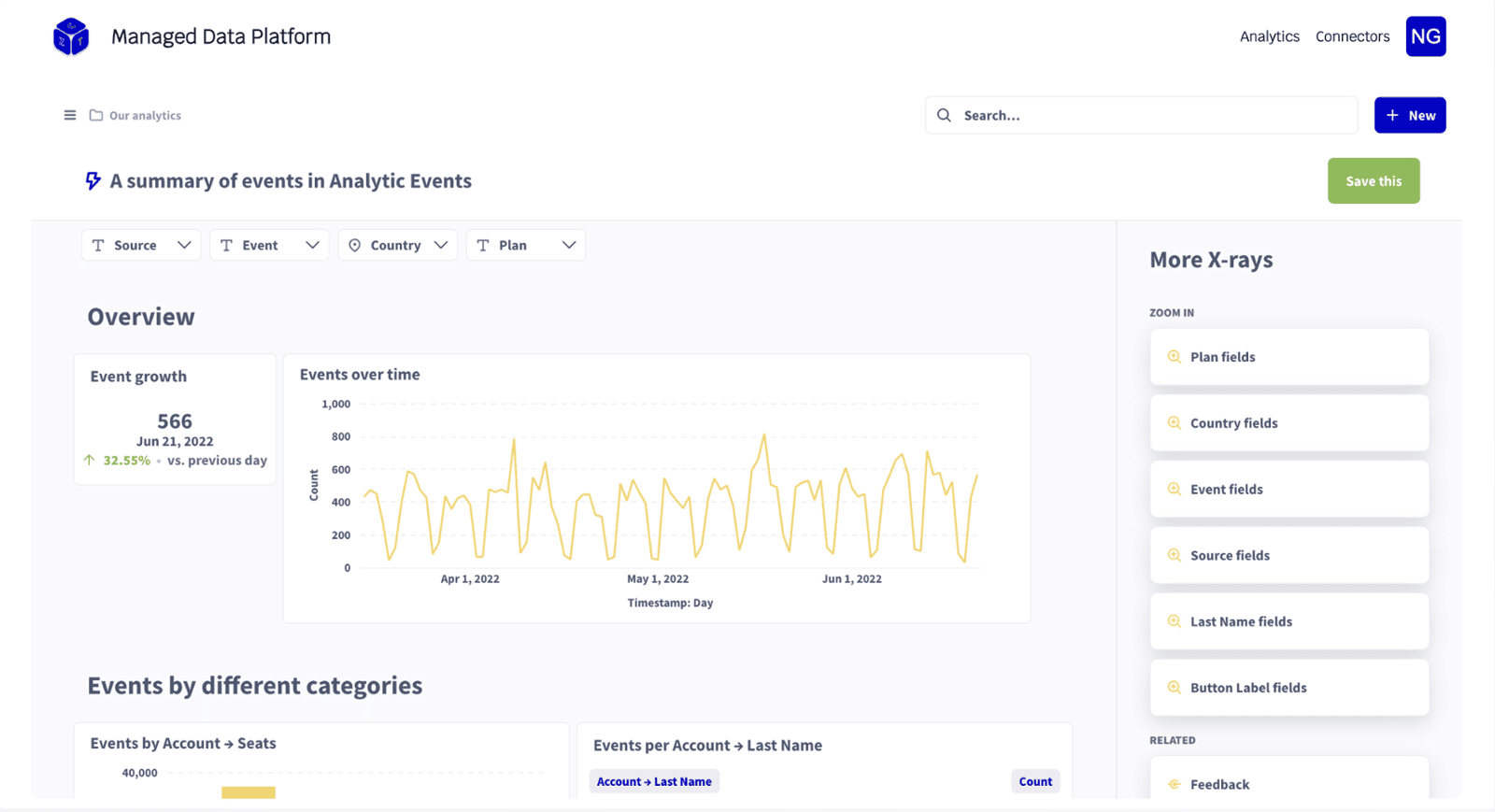
Task: Open Connectors in top navigation
Action: click(x=1352, y=36)
